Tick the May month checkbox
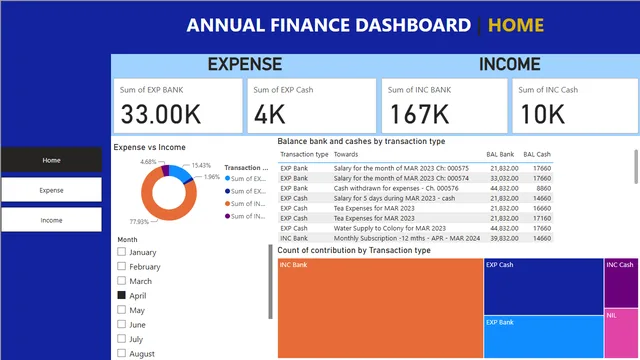Viewport: 640px width, 360px height. 121,309
